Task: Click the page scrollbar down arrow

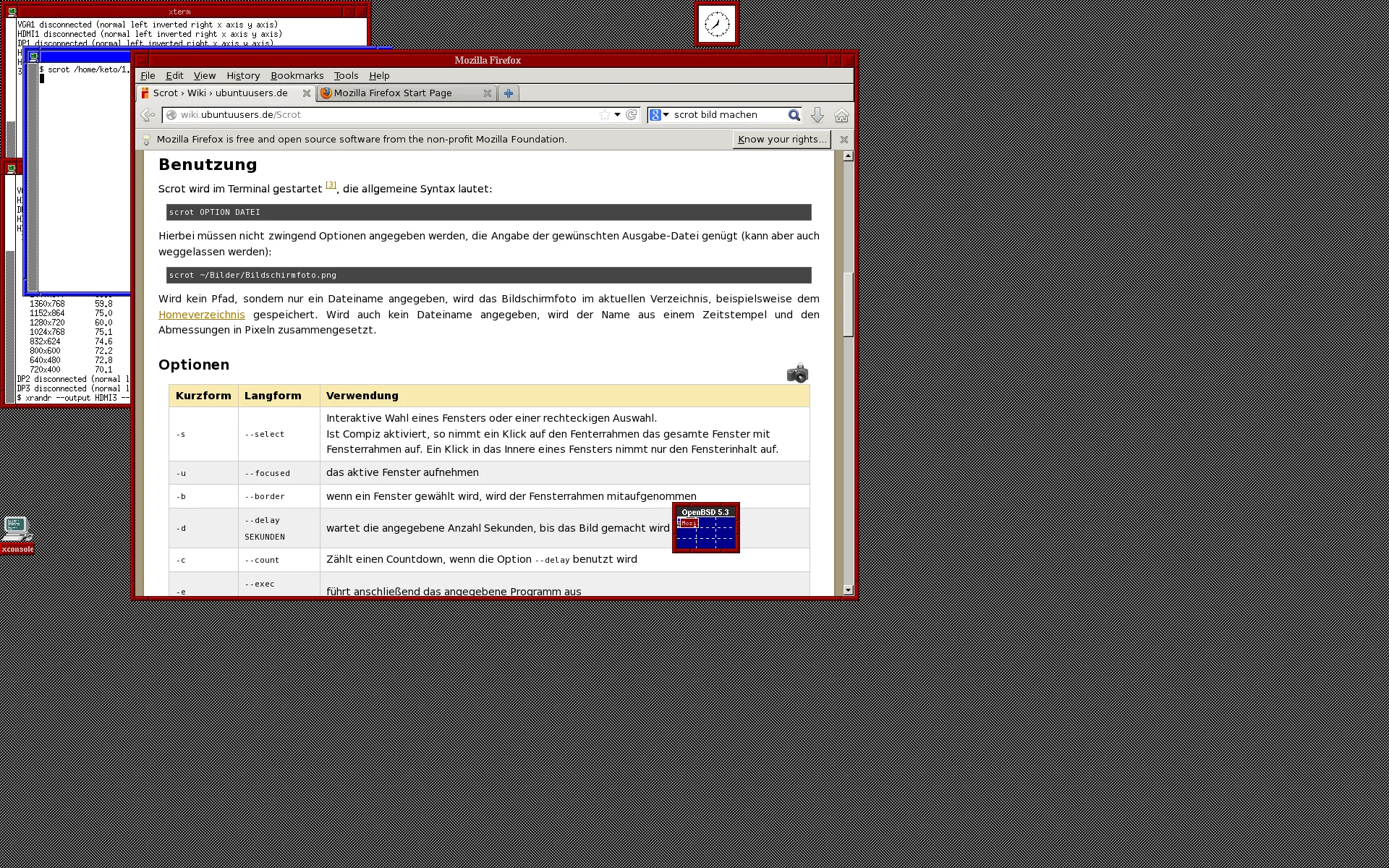Action: (x=848, y=590)
